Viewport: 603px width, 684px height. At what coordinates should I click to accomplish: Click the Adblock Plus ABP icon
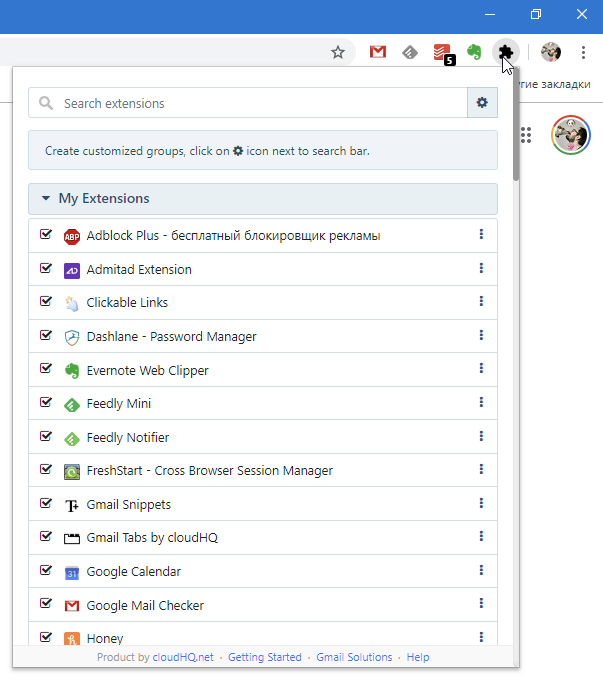click(x=72, y=236)
